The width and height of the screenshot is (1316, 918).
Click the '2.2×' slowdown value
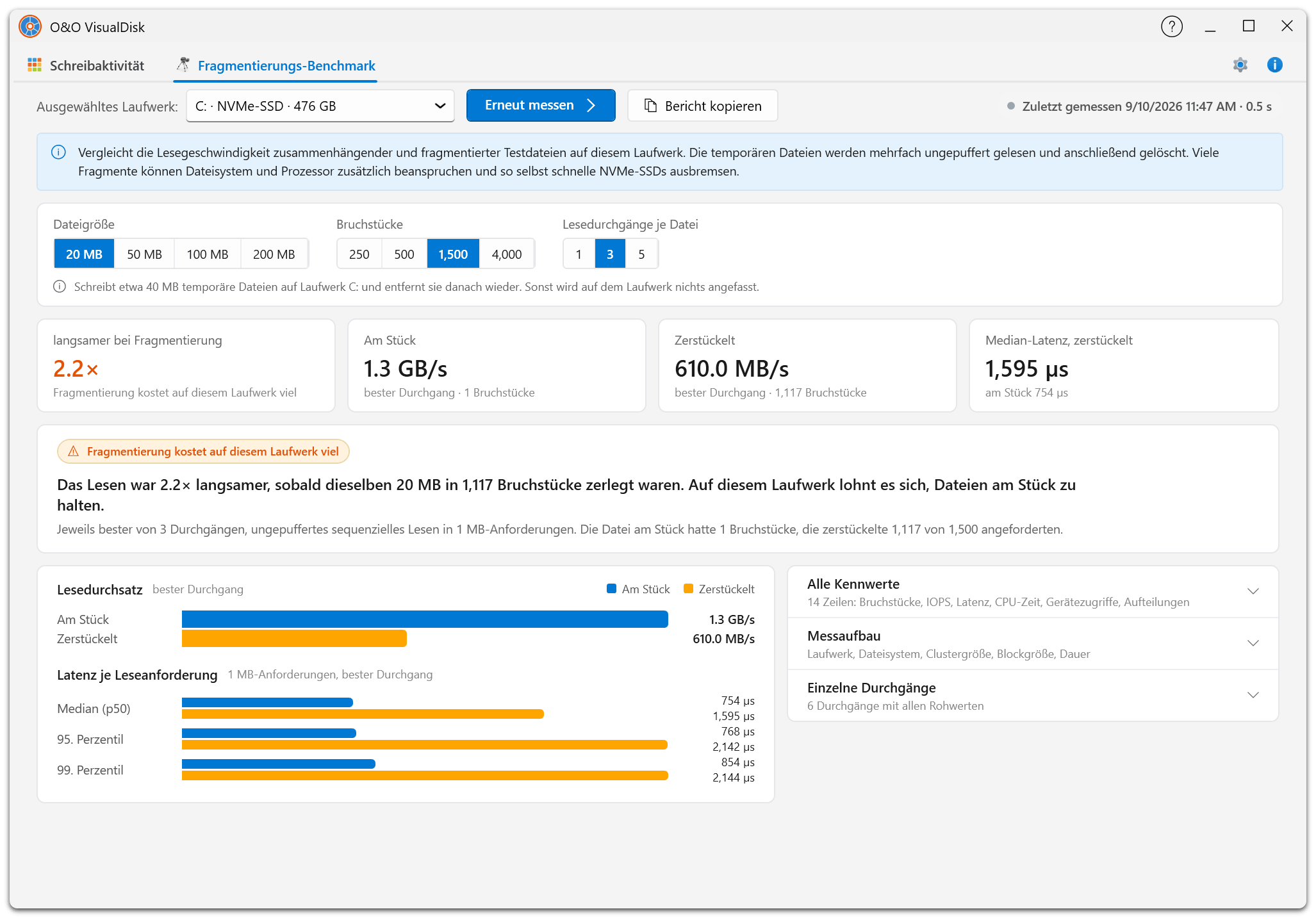[x=76, y=369]
